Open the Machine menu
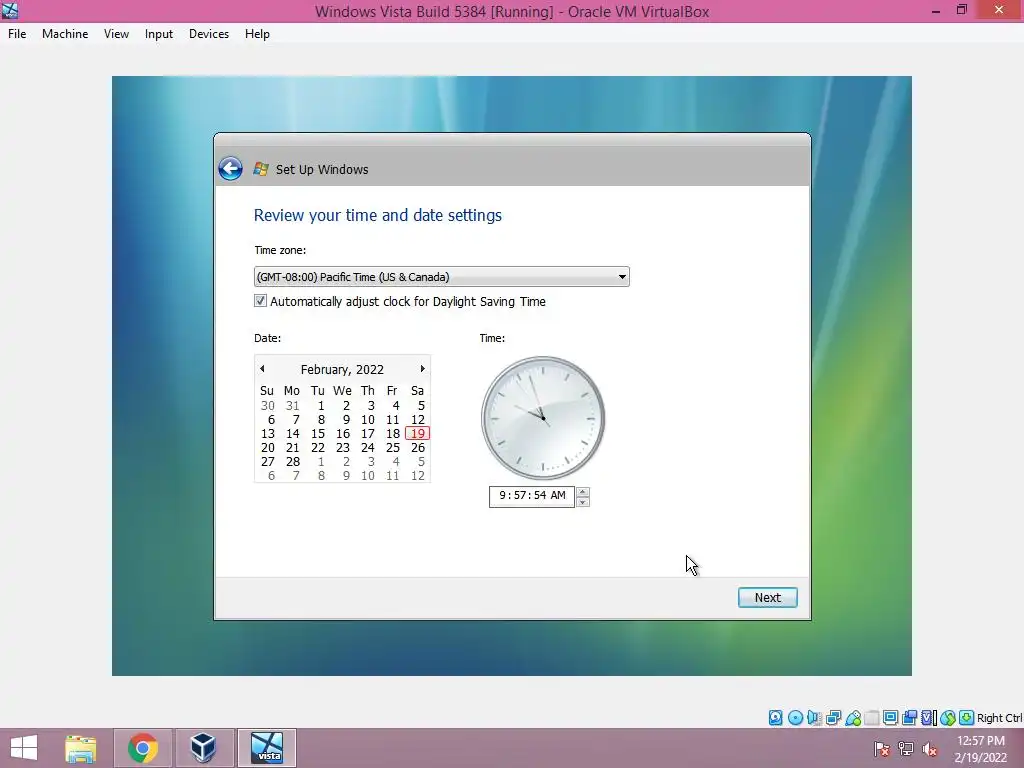Screen dimensions: 1024x768 65,34
